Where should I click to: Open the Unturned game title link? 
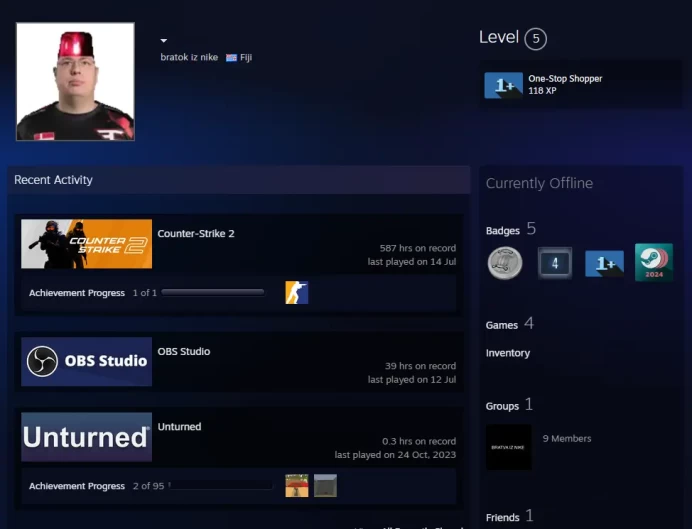click(x=179, y=427)
